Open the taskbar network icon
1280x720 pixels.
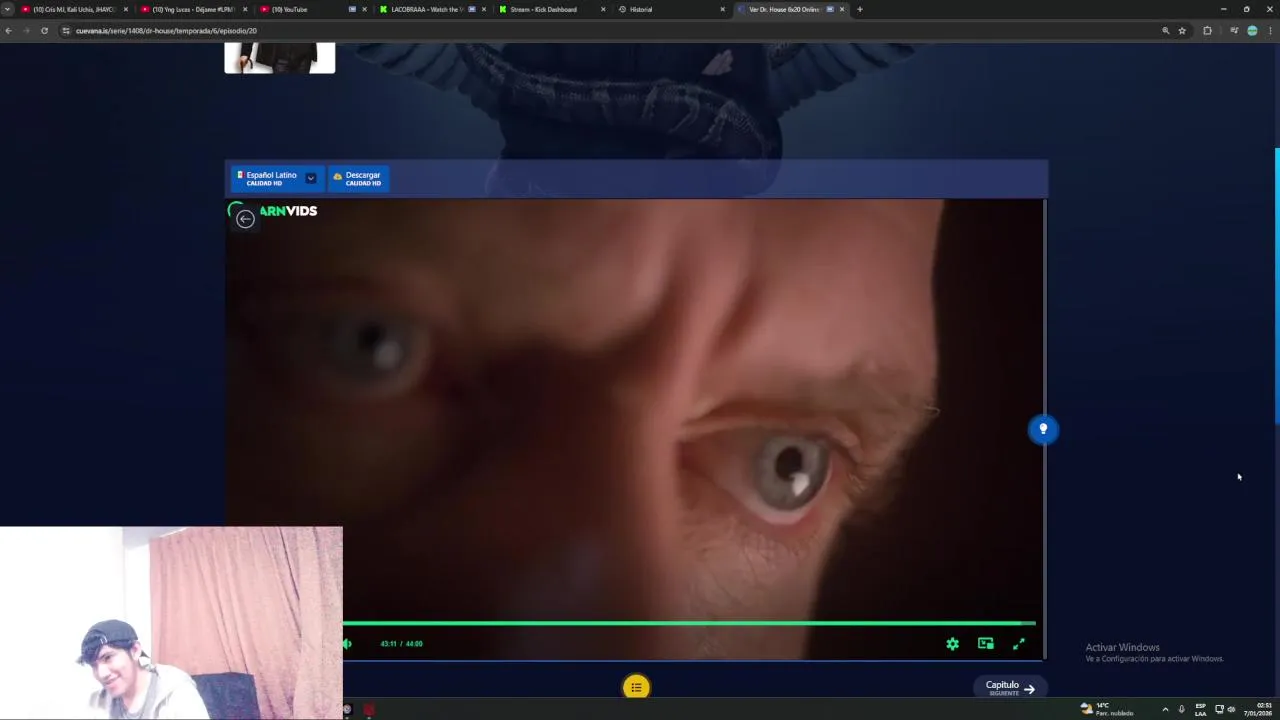point(1219,709)
